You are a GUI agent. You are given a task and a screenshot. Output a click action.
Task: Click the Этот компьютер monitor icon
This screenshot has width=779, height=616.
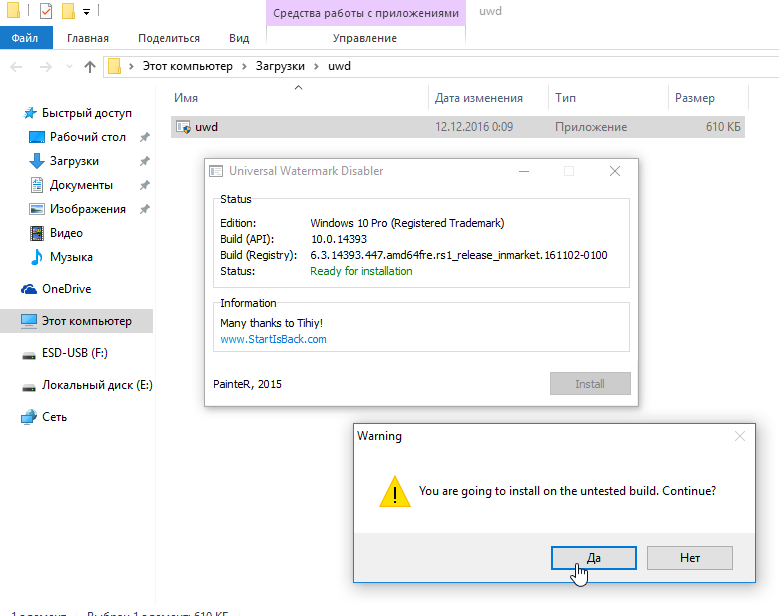tap(29, 321)
